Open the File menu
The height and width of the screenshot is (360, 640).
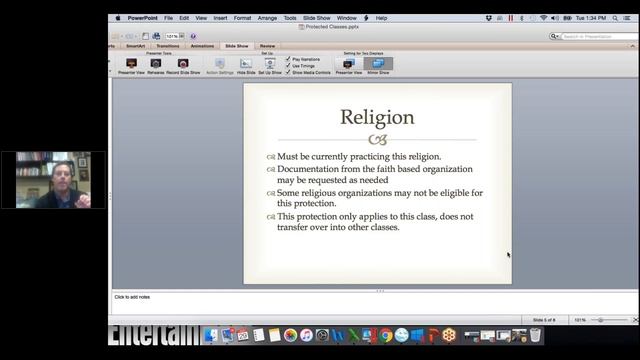tap(168, 18)
